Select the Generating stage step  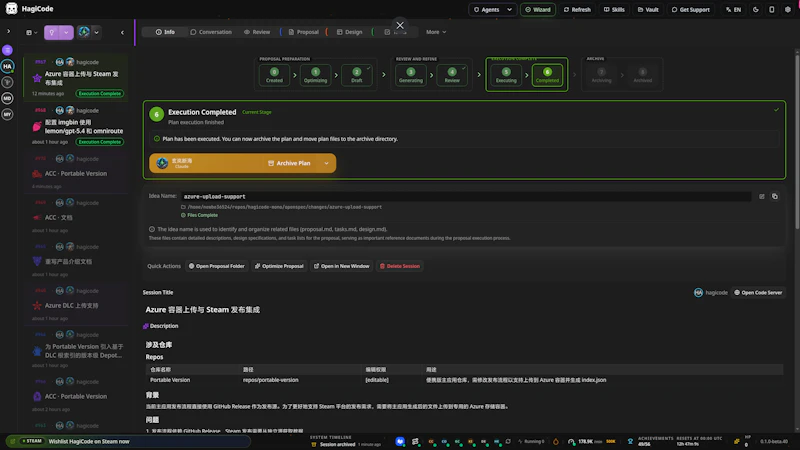[411, 75]
